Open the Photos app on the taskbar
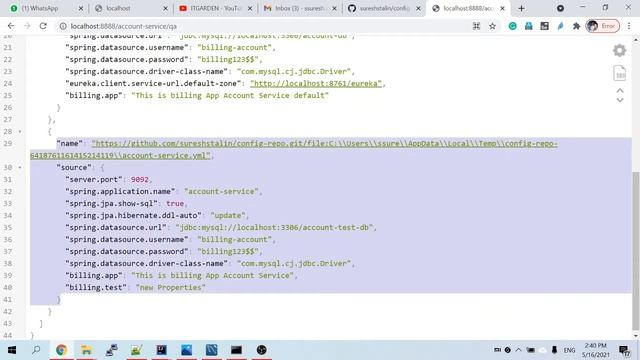640x360 pixels. [187, 350]
